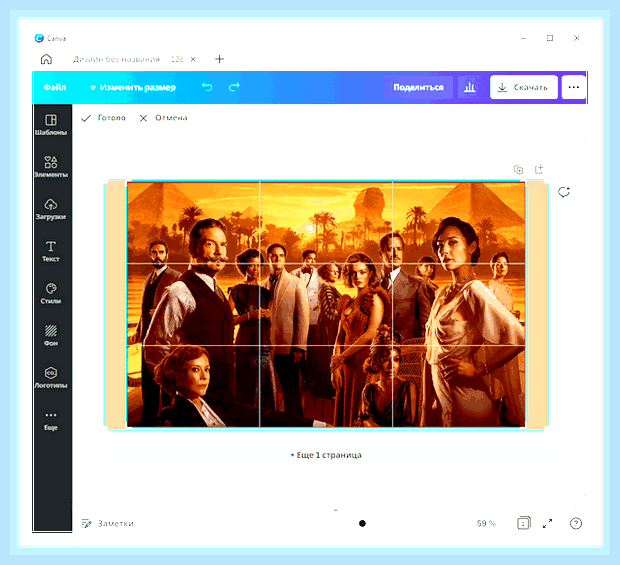This screenshot has height=565, width=620.
Task: Click Еще 1 страница to add page
Action: [x=326, y=455]
